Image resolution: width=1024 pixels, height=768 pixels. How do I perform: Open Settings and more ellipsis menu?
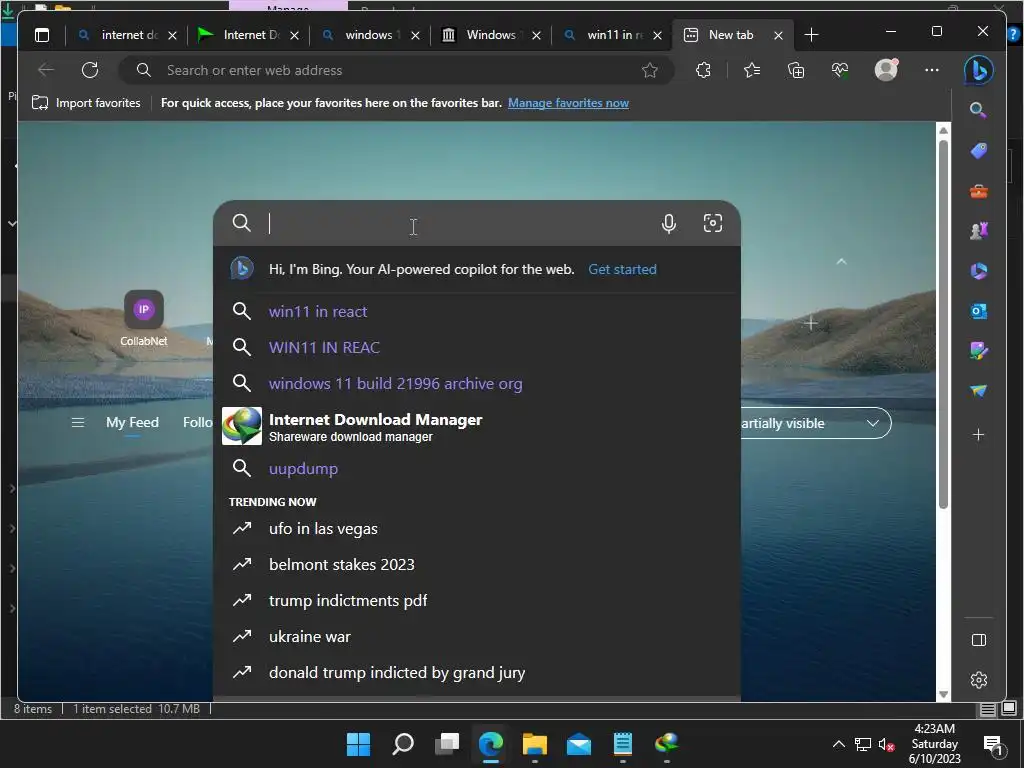pyautogui.click(x=932, y=70)
